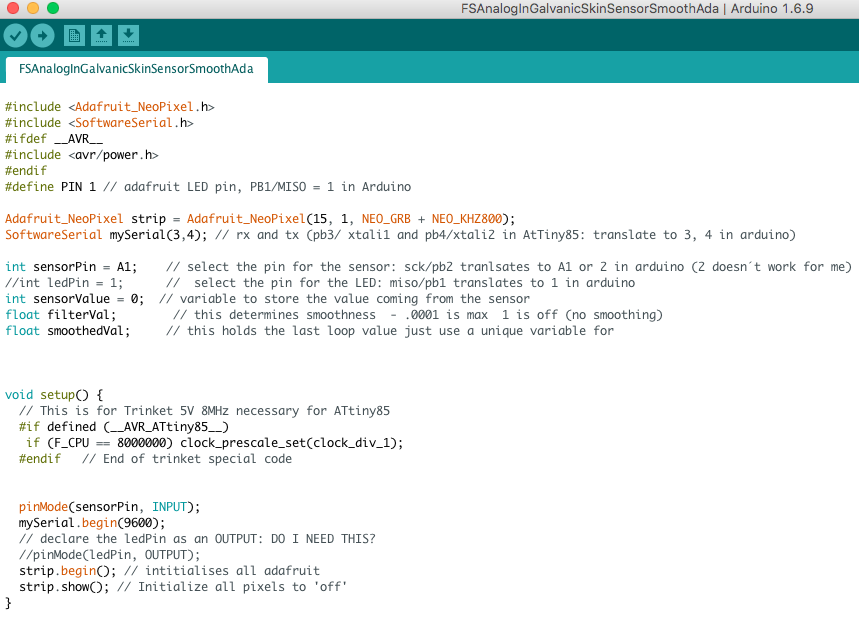Click the 'DO I NEED THIS?' comment line
This screenshot has width=859, height=617.
point(197,539)
